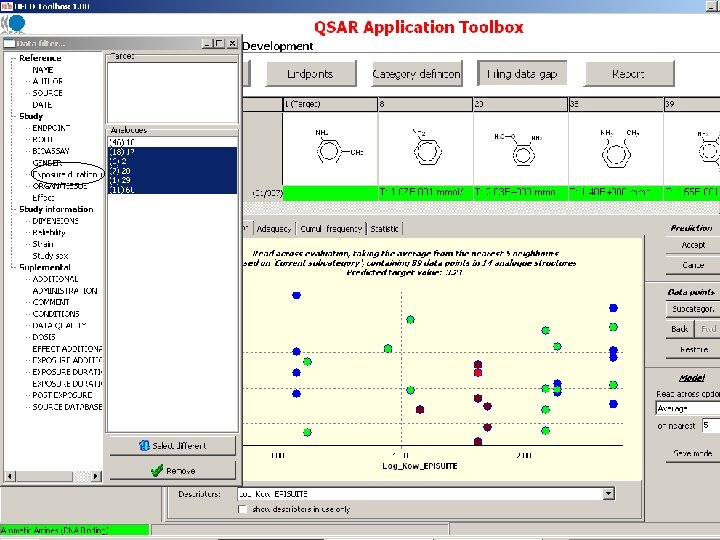720x540 pixels.
Task: Click the Save model button
Action: pyautogui.click(x=693, y=453)
